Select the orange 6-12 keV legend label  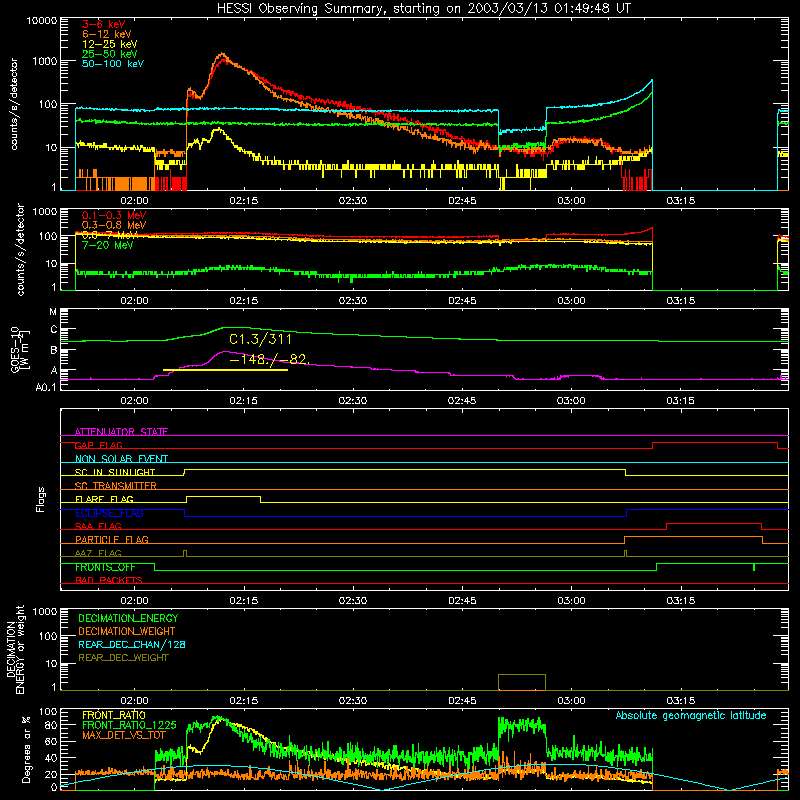pos(107,34)
